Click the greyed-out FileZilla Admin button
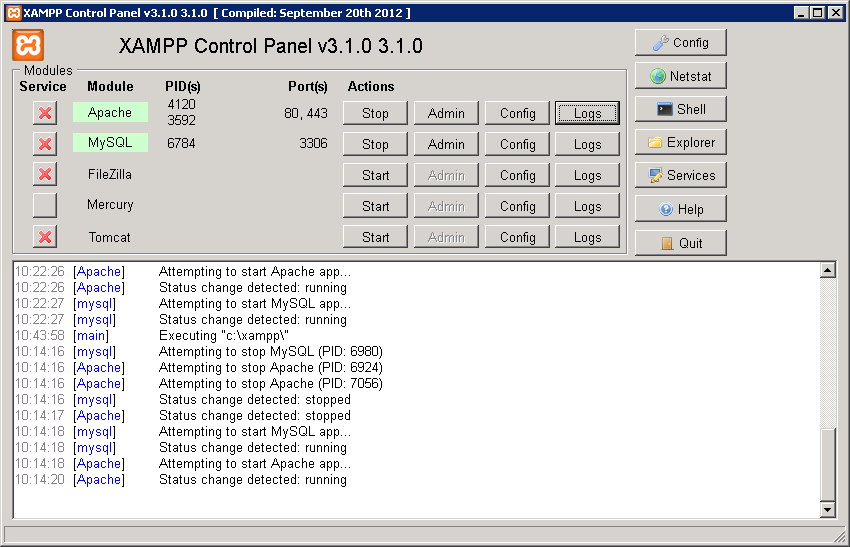Screen dimensions: 850x547 446,175
